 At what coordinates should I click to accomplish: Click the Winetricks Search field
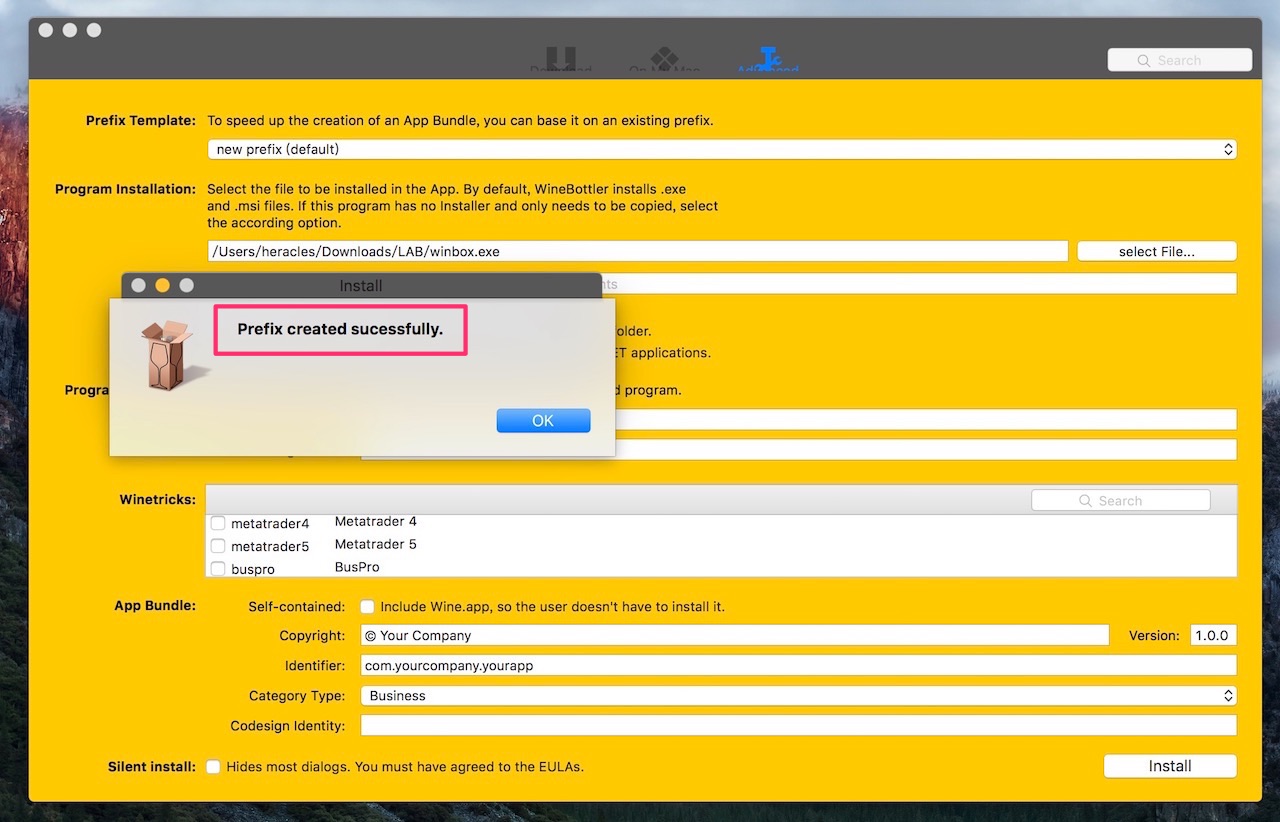[x=1120, y=500]
